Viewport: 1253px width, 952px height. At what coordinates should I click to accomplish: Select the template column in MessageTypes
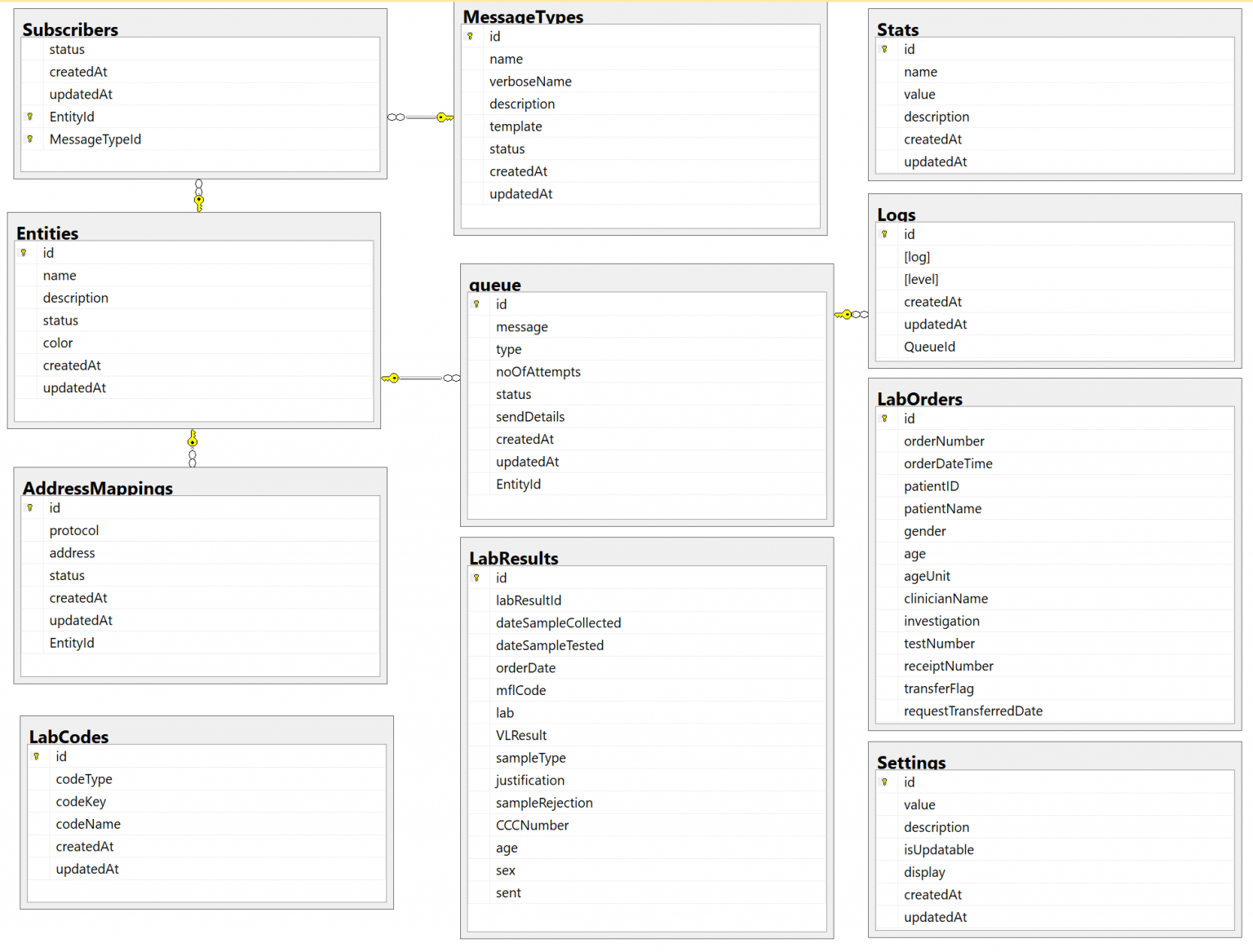tap(640, 126)
